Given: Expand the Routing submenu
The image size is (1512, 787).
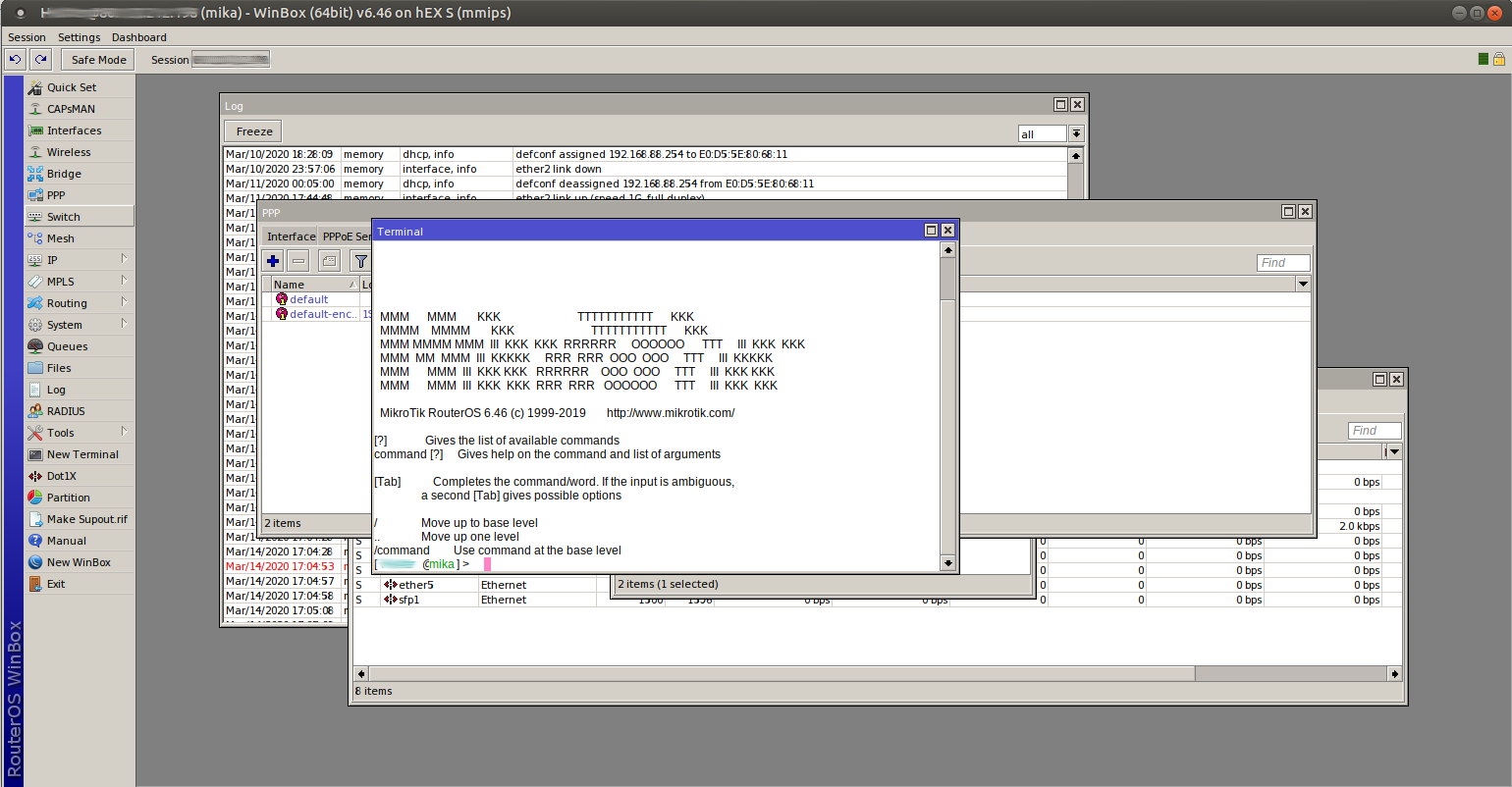Looking at the screenshot, I should [x=125, y=302].
